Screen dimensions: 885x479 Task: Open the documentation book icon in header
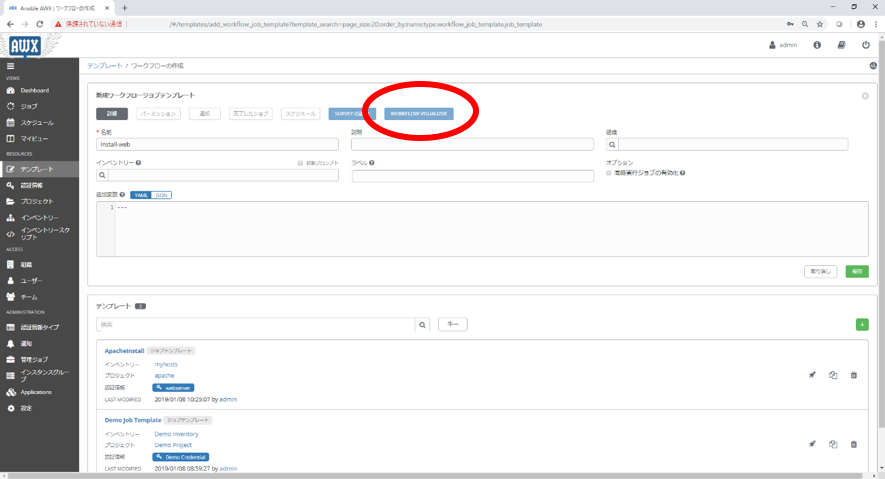[x=841, y=45]
